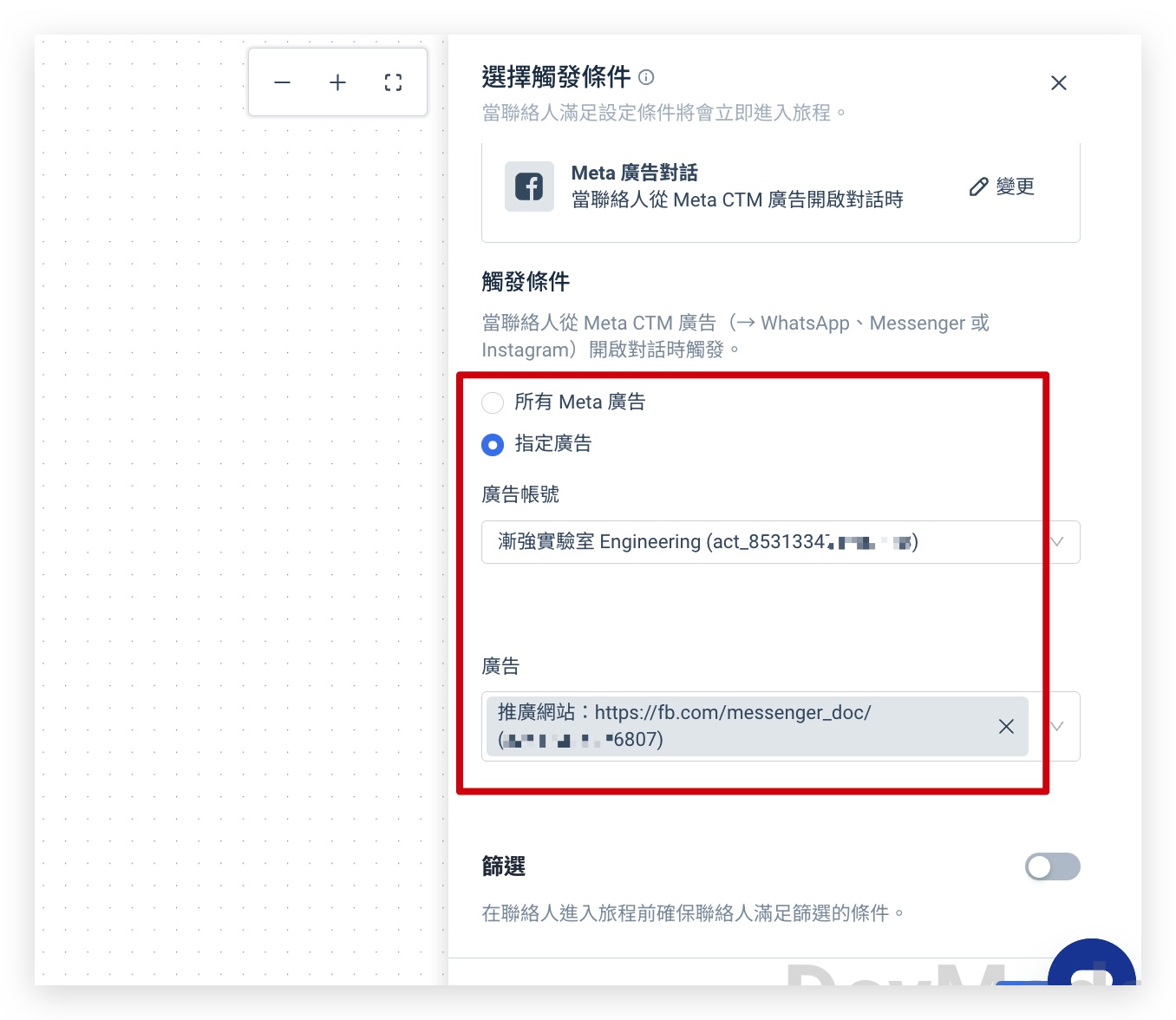Click the 篩選 section heading
The image size is (1176, 1020).
pyautogui.click(x=504, y=866)
